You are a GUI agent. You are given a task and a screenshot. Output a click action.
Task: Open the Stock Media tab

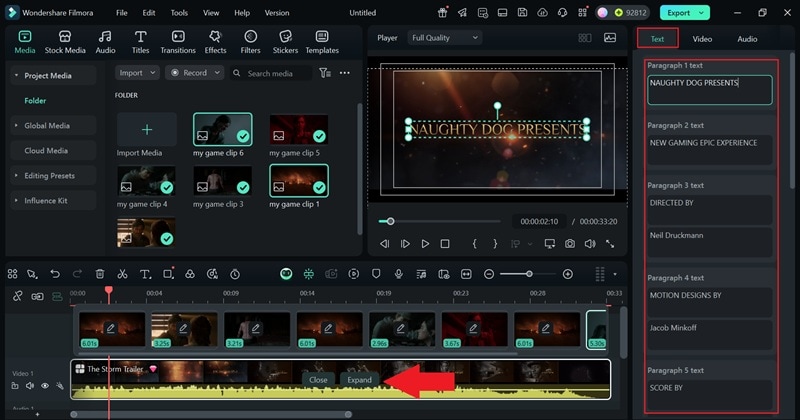[65, 42]
